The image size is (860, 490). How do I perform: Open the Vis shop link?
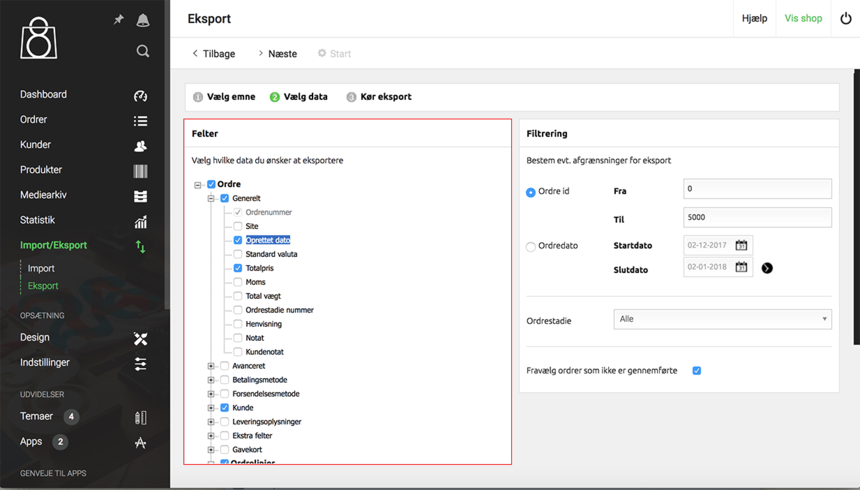click(x=803, y=18)
